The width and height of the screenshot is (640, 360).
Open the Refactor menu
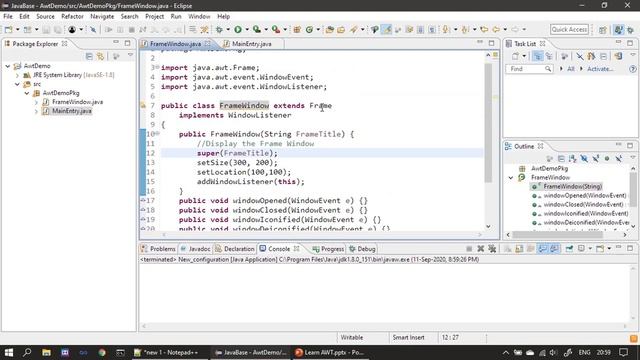tap(72, 16)
